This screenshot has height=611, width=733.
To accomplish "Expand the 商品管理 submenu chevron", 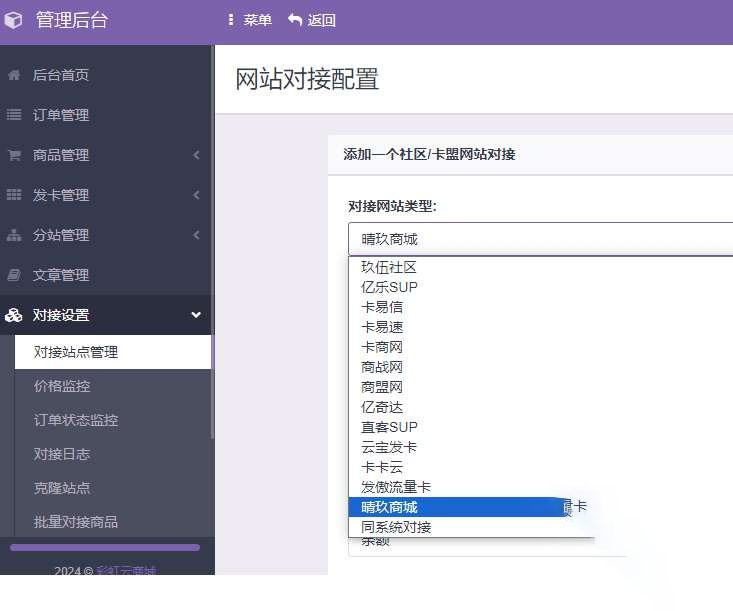I will click(x=196, y=155).
